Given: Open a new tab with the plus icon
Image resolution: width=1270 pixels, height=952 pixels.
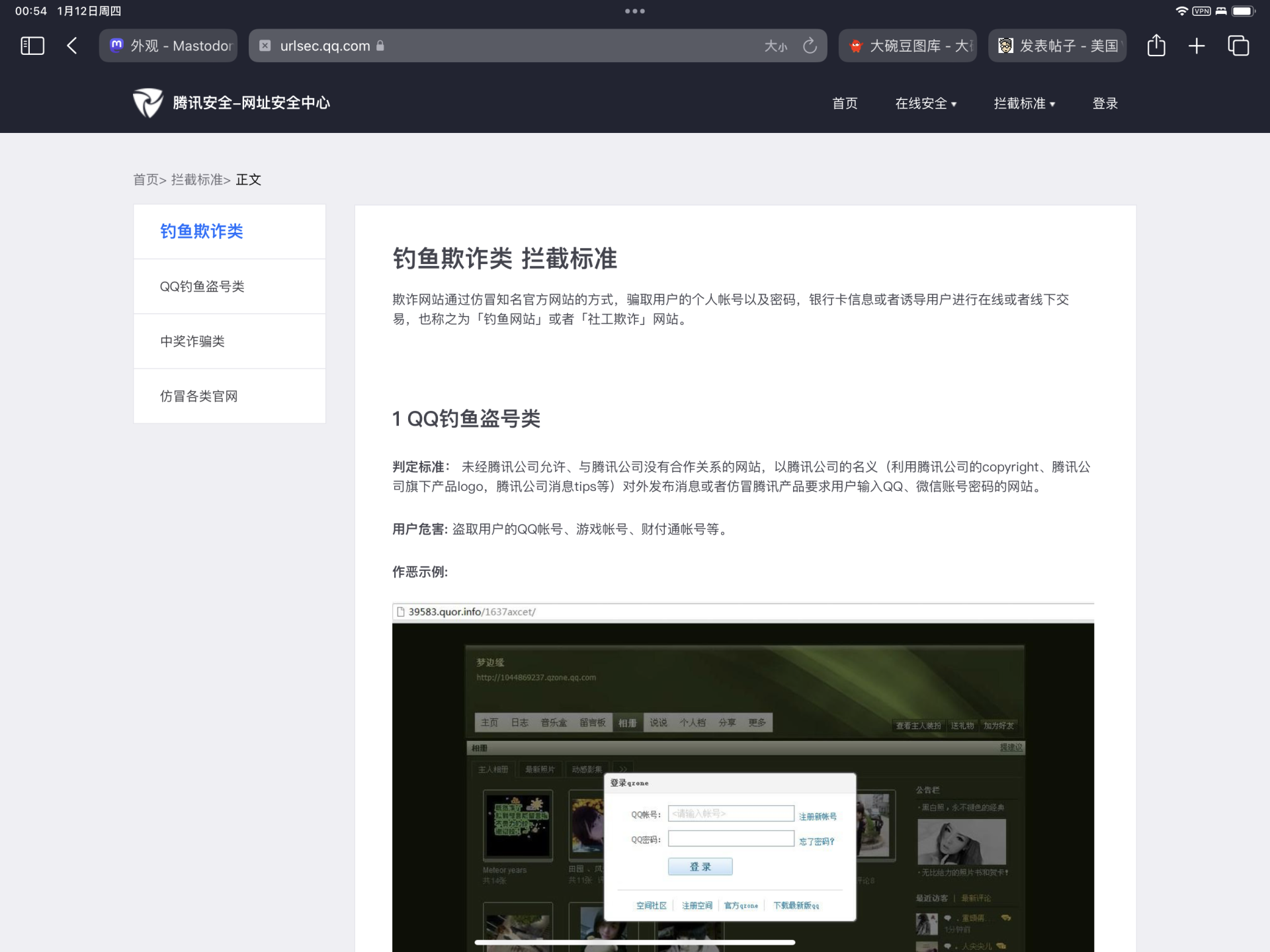Looking at the screenshot, I should click(x=1196, y=46).
